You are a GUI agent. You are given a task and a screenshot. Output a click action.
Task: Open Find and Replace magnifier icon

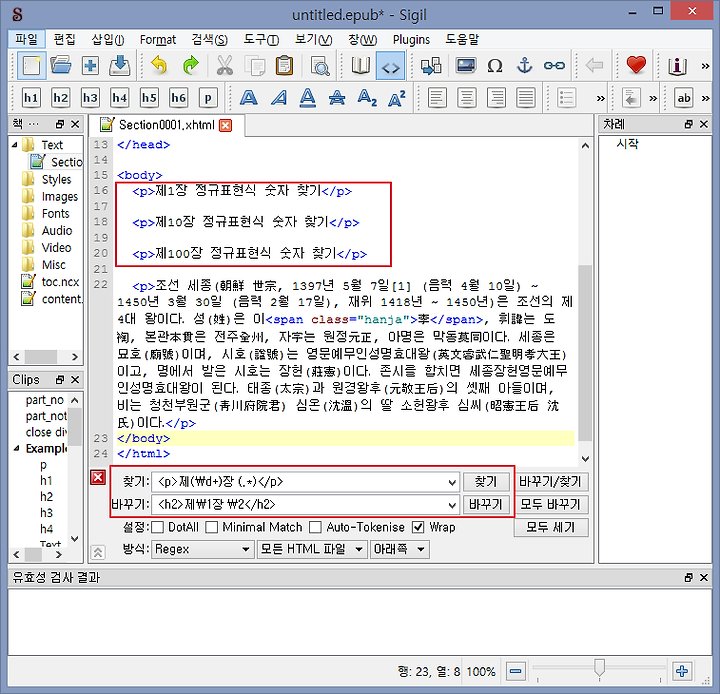pos(320,66)
